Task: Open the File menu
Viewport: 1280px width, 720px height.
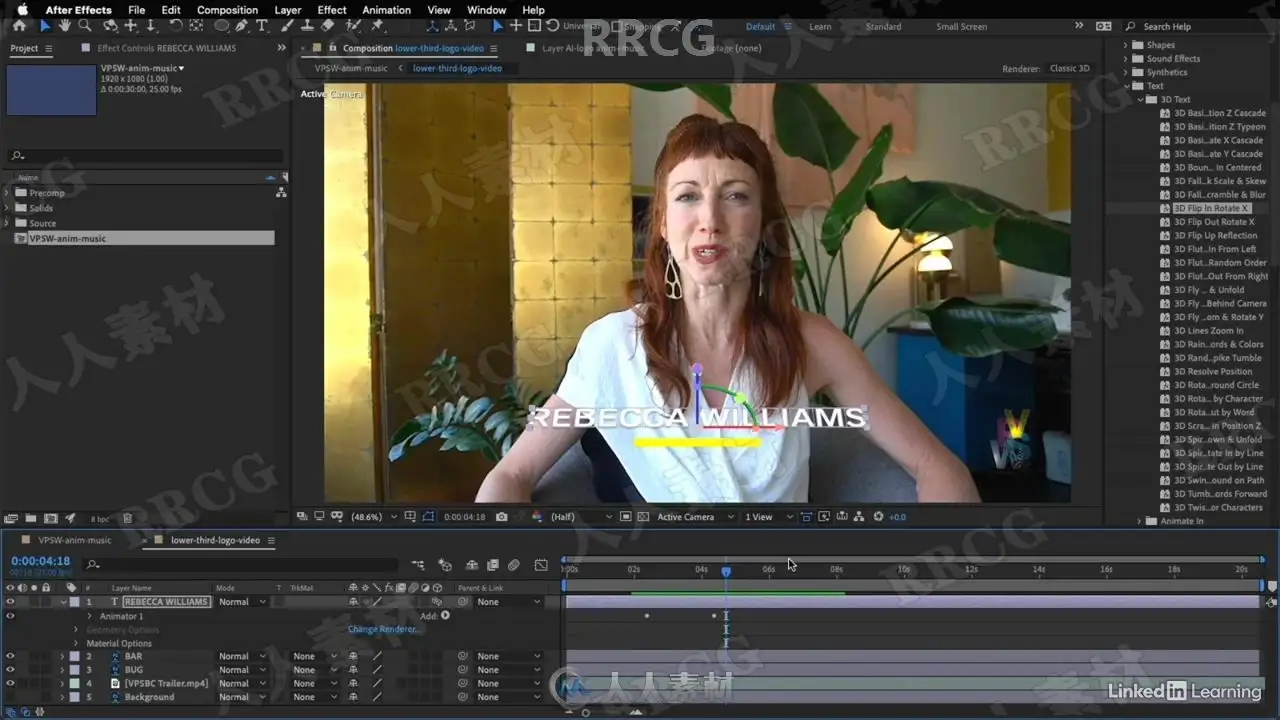Action: 137,10
